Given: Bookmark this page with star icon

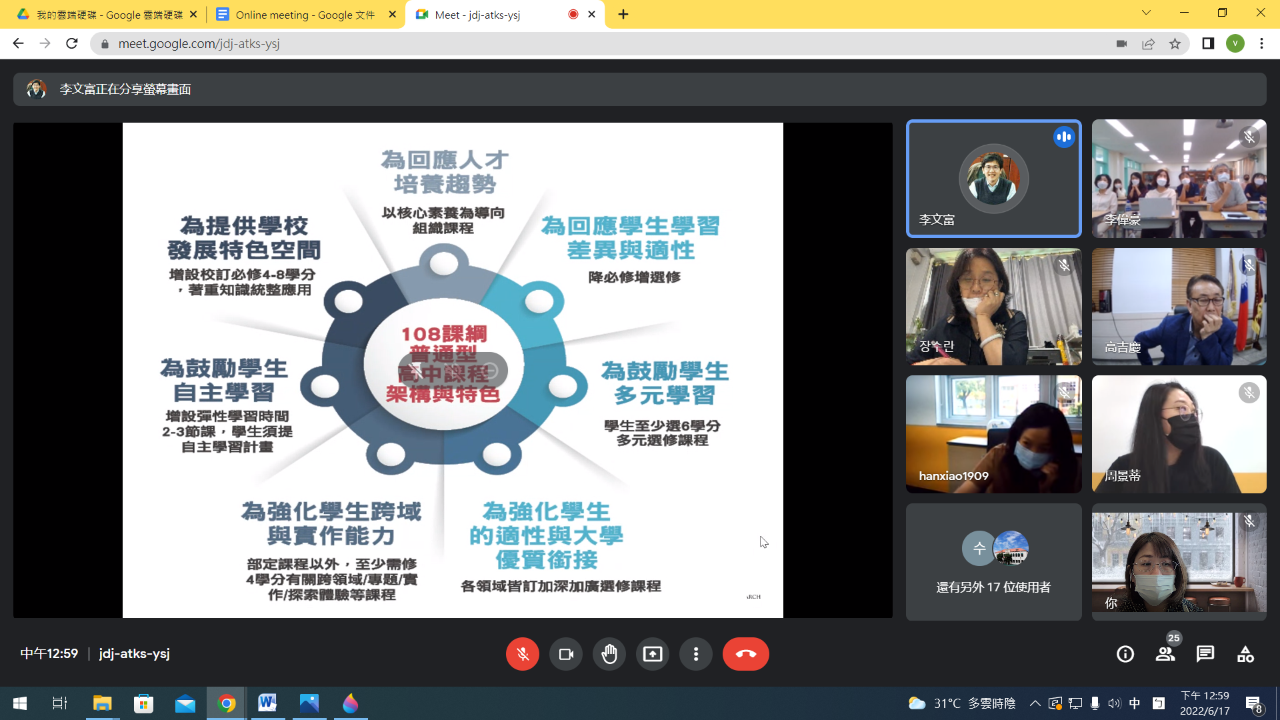Looking at the screenshot, I should click(x=1175, y=44).
